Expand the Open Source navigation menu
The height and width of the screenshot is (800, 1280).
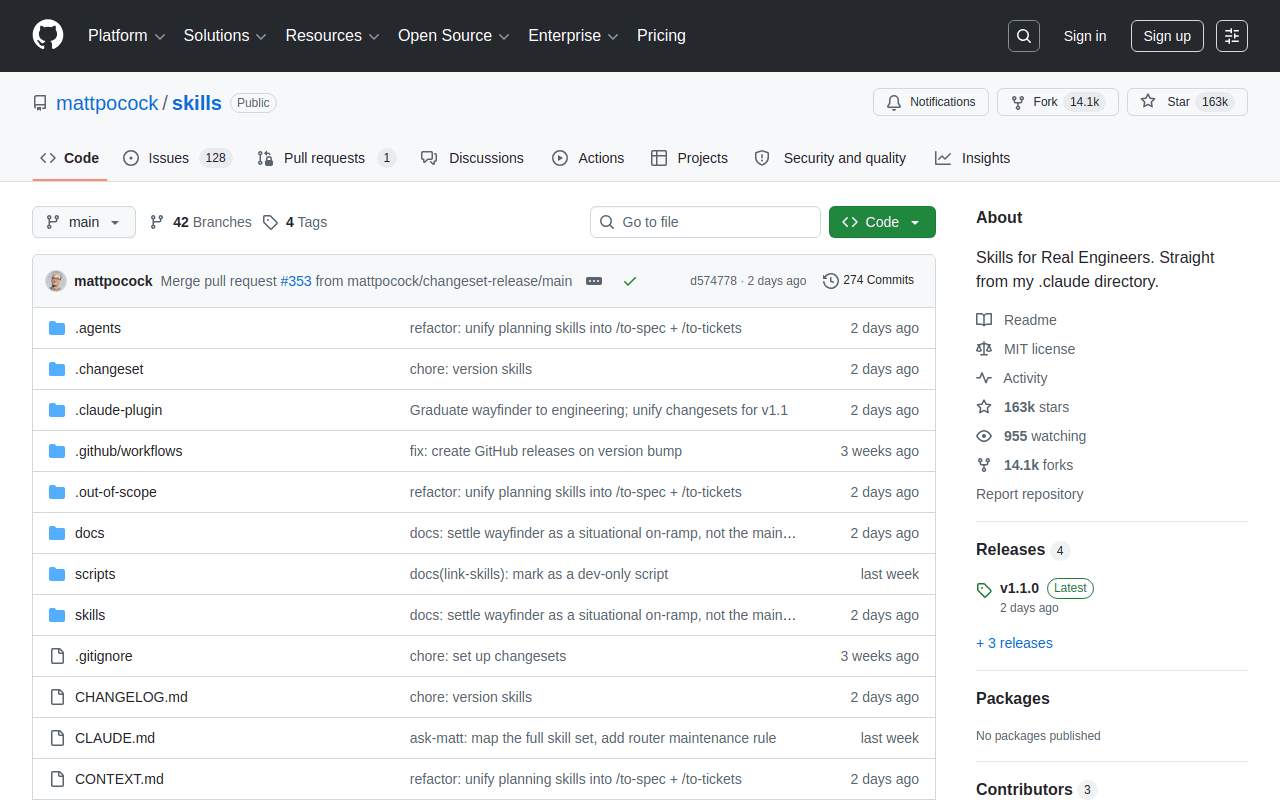pyautogui.click(x=454, y=36)
